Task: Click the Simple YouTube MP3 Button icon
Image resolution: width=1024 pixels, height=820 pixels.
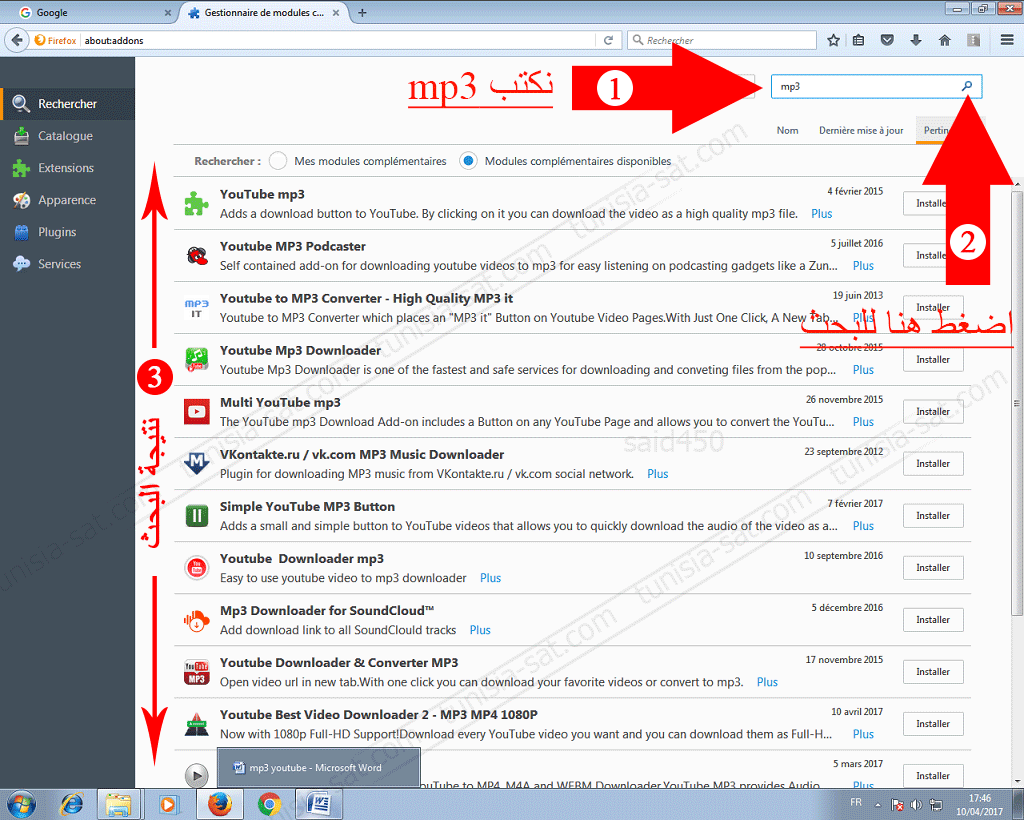Action: (197, 516)
